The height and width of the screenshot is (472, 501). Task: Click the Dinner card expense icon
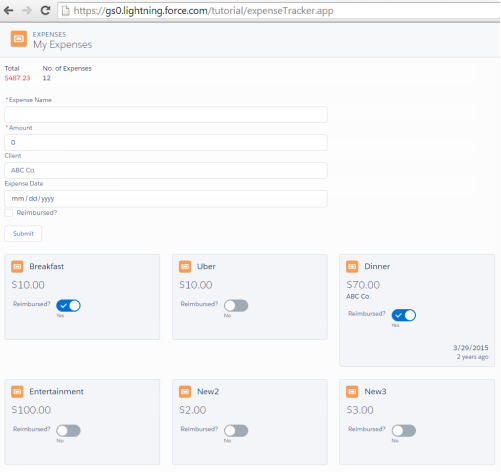click(x=352, y=266)
